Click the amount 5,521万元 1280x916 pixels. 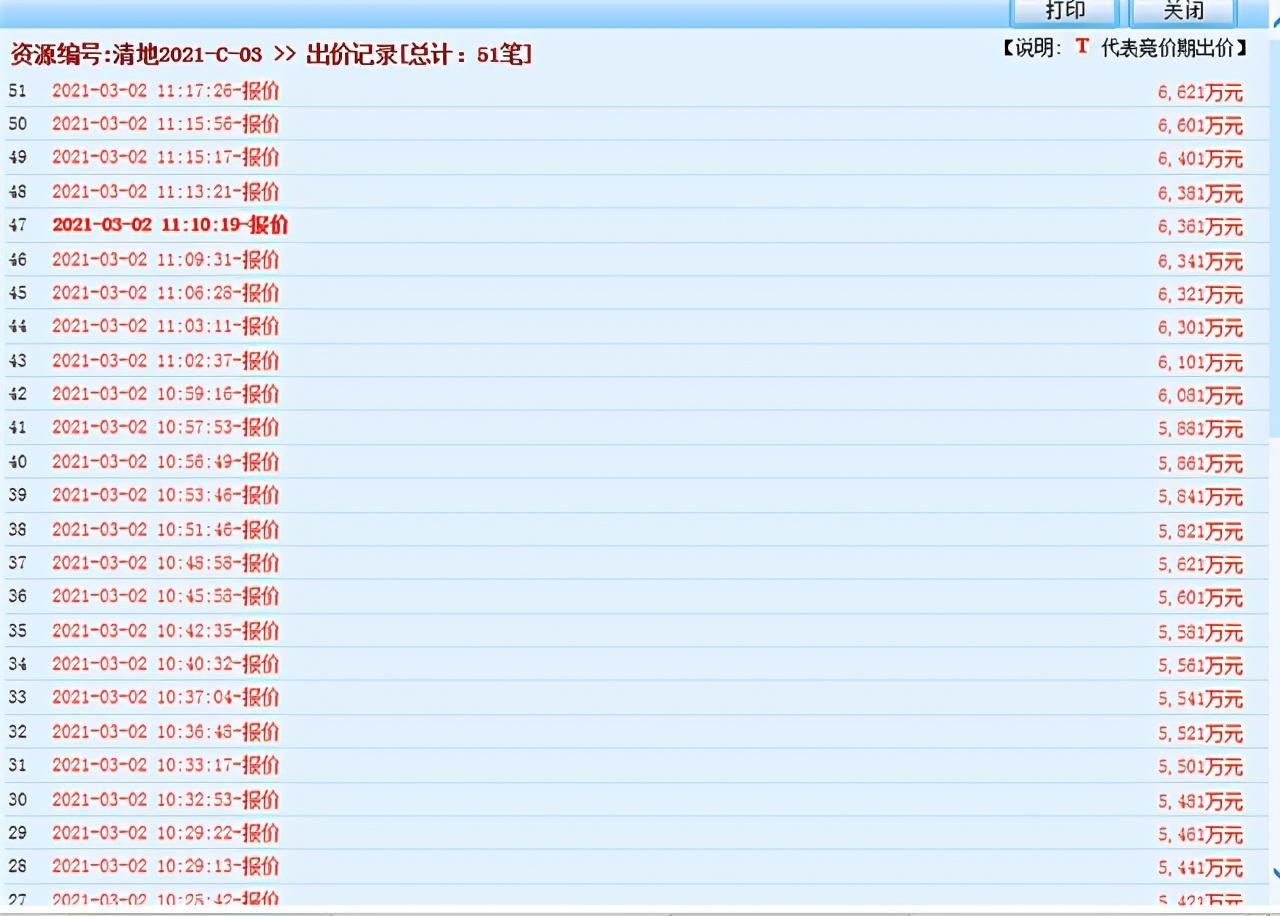point(1200,734)
